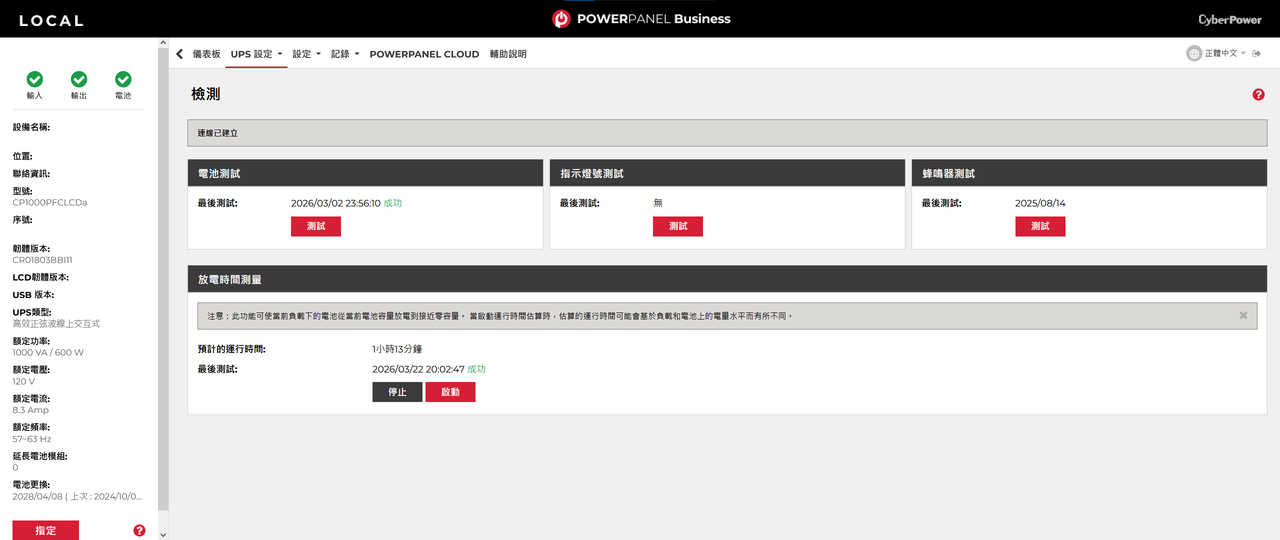Open sidebar help icon beside 指定 button
Viewport: 1280px width, 540px height.
(x=139, y=530)
